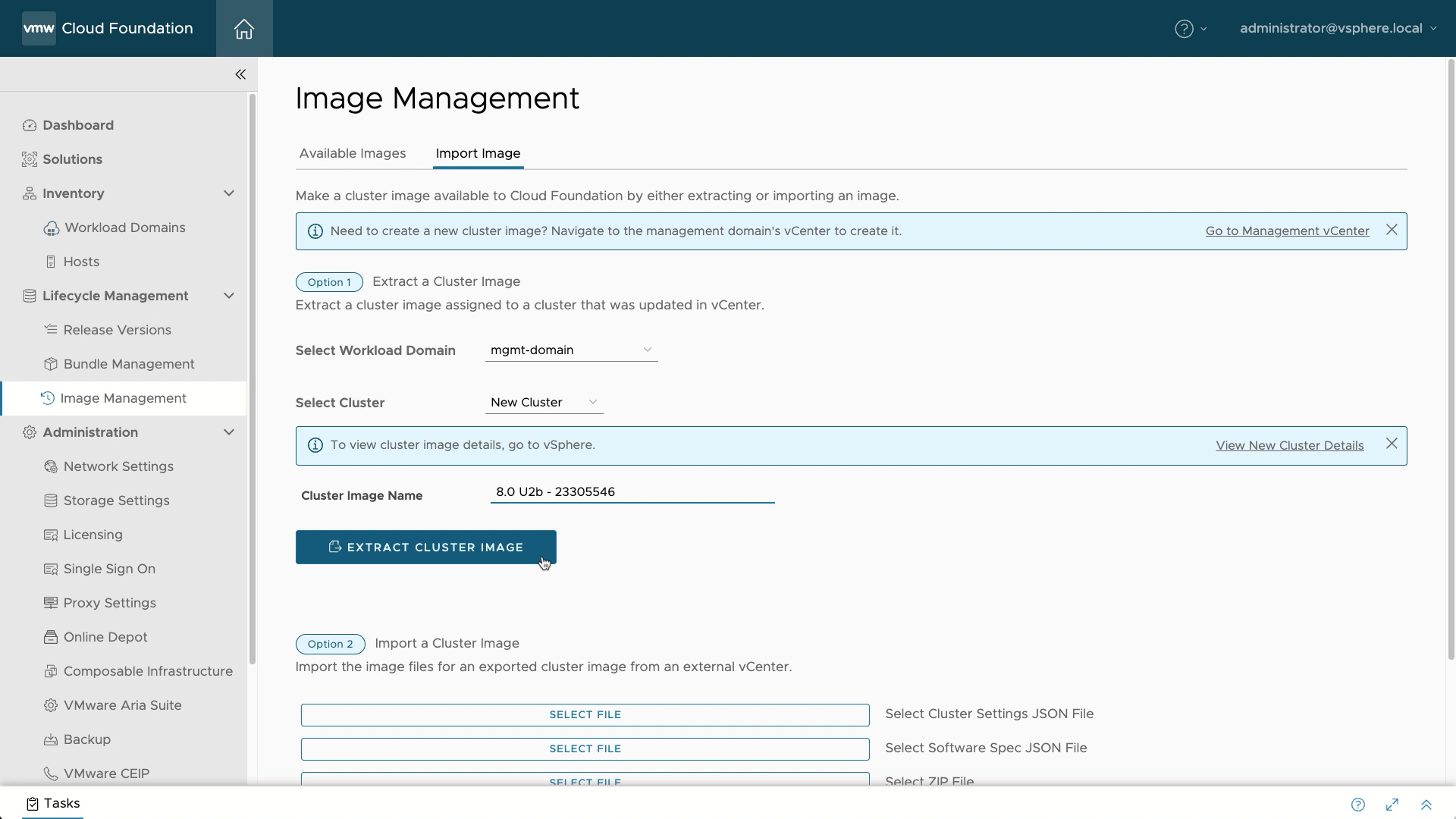
Task: Open Bundle Management in the sidebar
Action: click(129, 364)
